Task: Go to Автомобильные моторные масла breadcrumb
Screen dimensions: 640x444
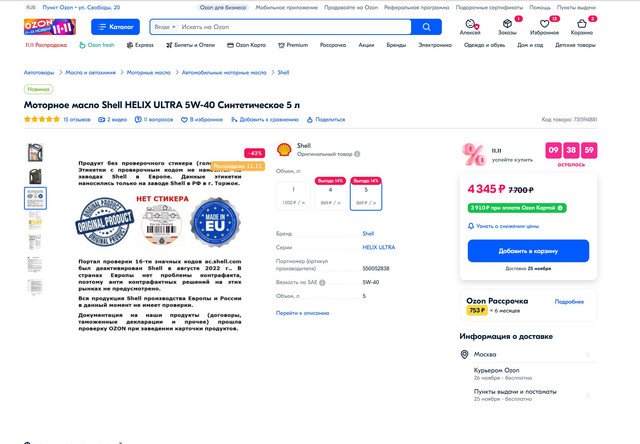Action: [x=224, y=72]
